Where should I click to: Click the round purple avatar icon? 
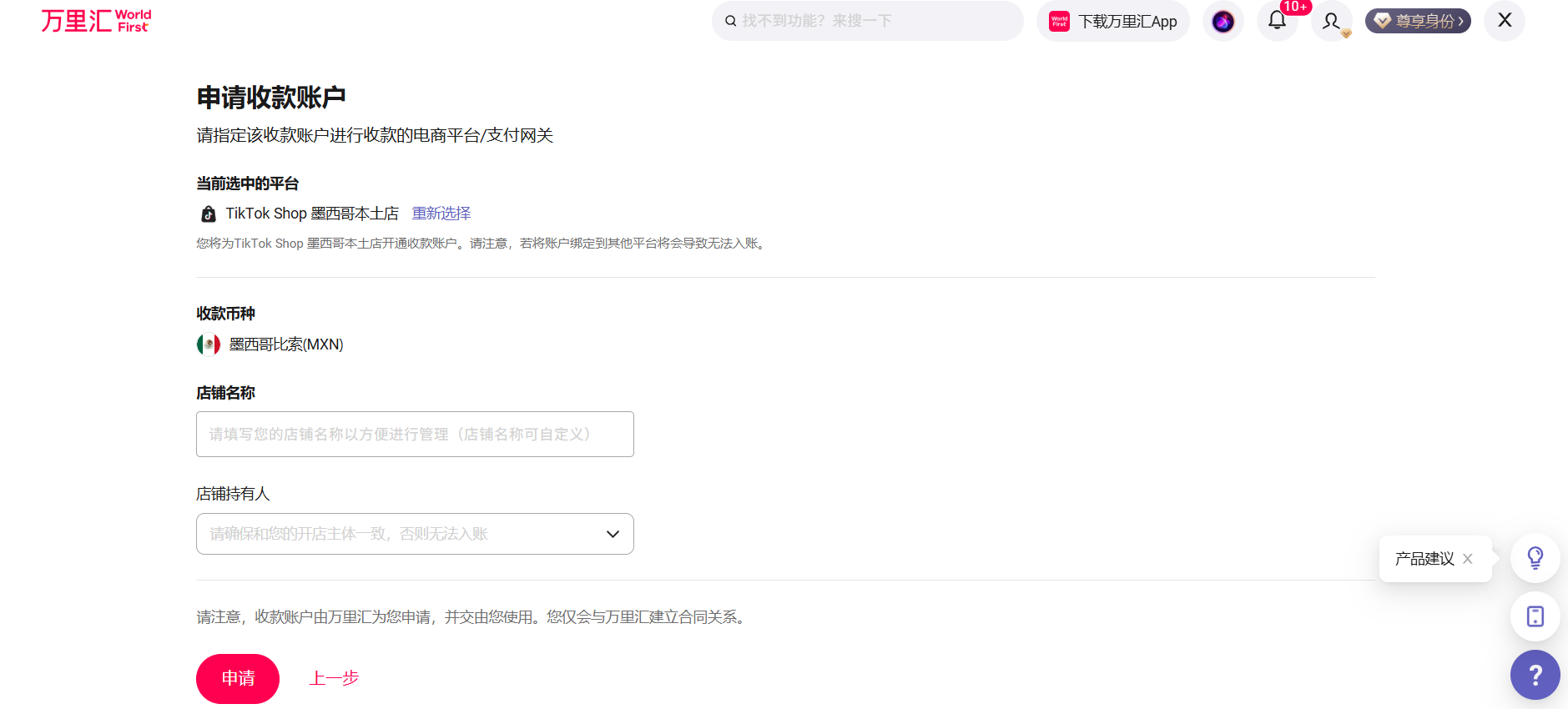coord(1223,21)
